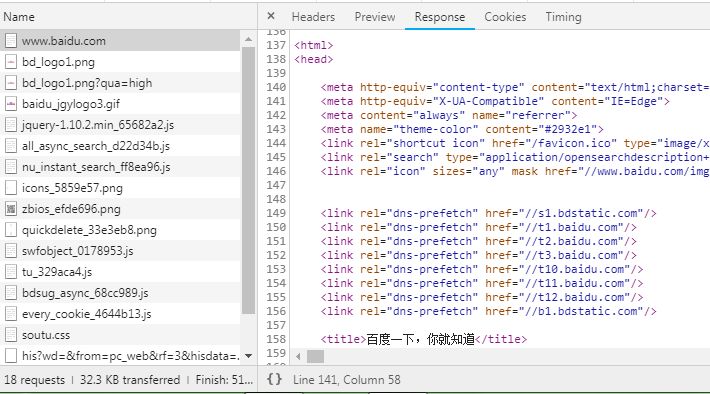Select the www.baidu.com request

120,41
